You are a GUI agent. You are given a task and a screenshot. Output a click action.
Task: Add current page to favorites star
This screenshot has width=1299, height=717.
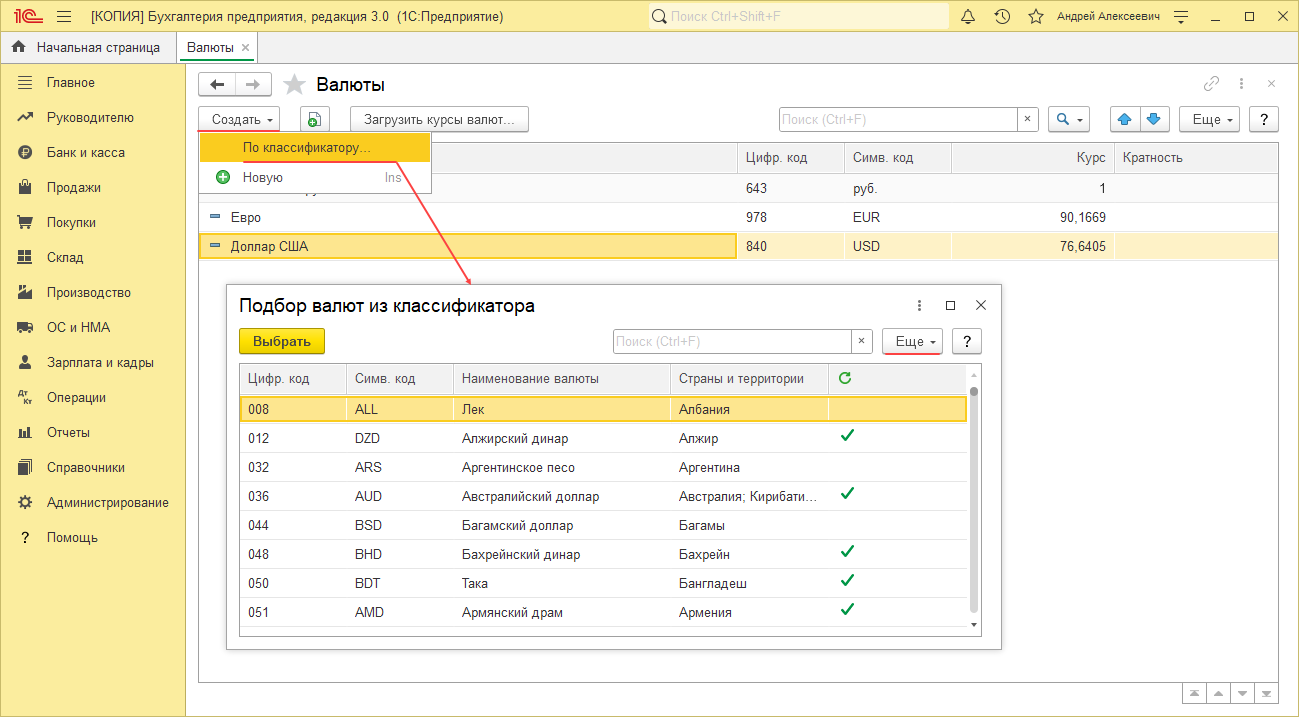[294, 85]
